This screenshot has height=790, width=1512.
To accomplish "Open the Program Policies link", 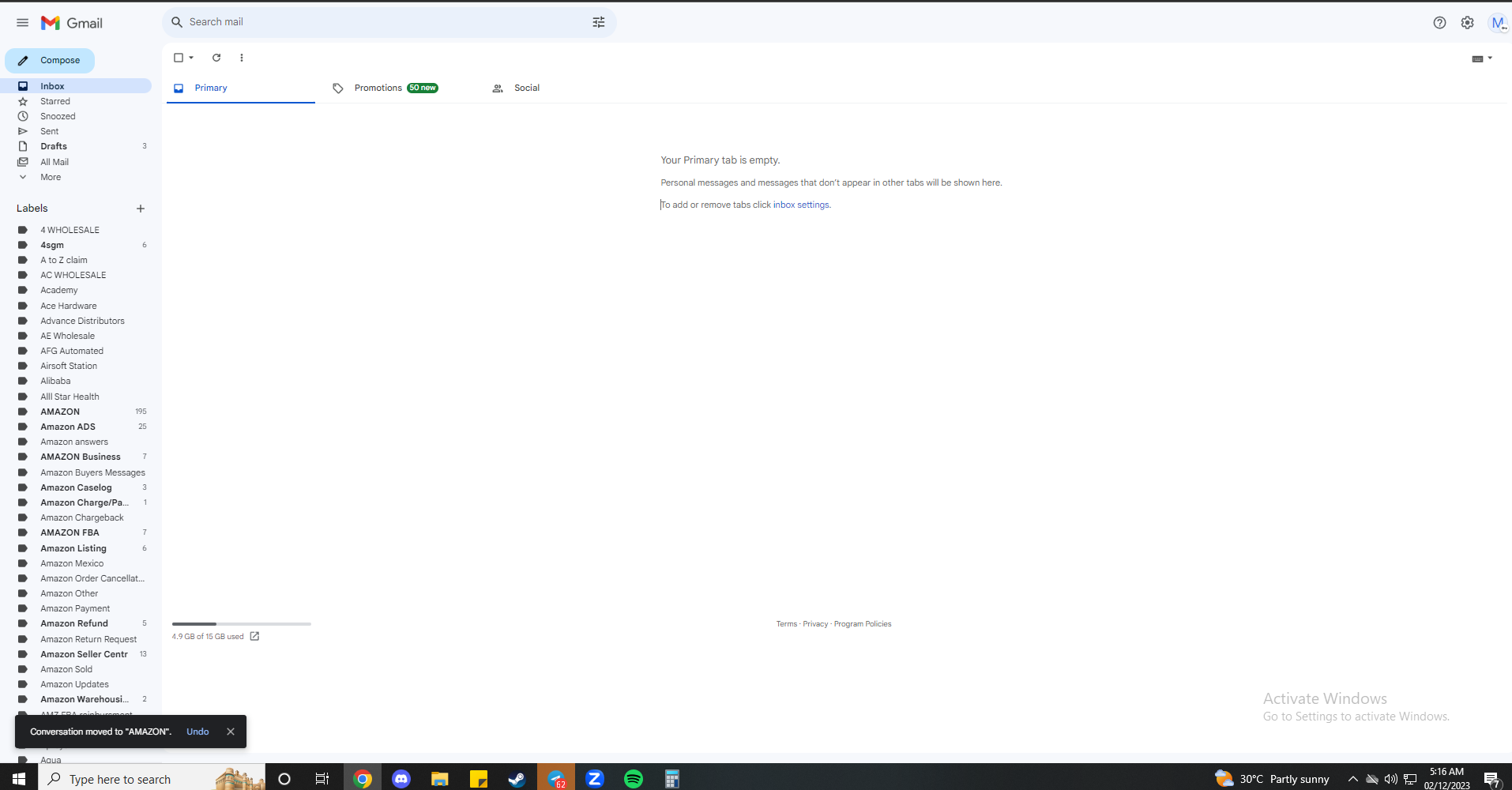I will coord(863,624).
